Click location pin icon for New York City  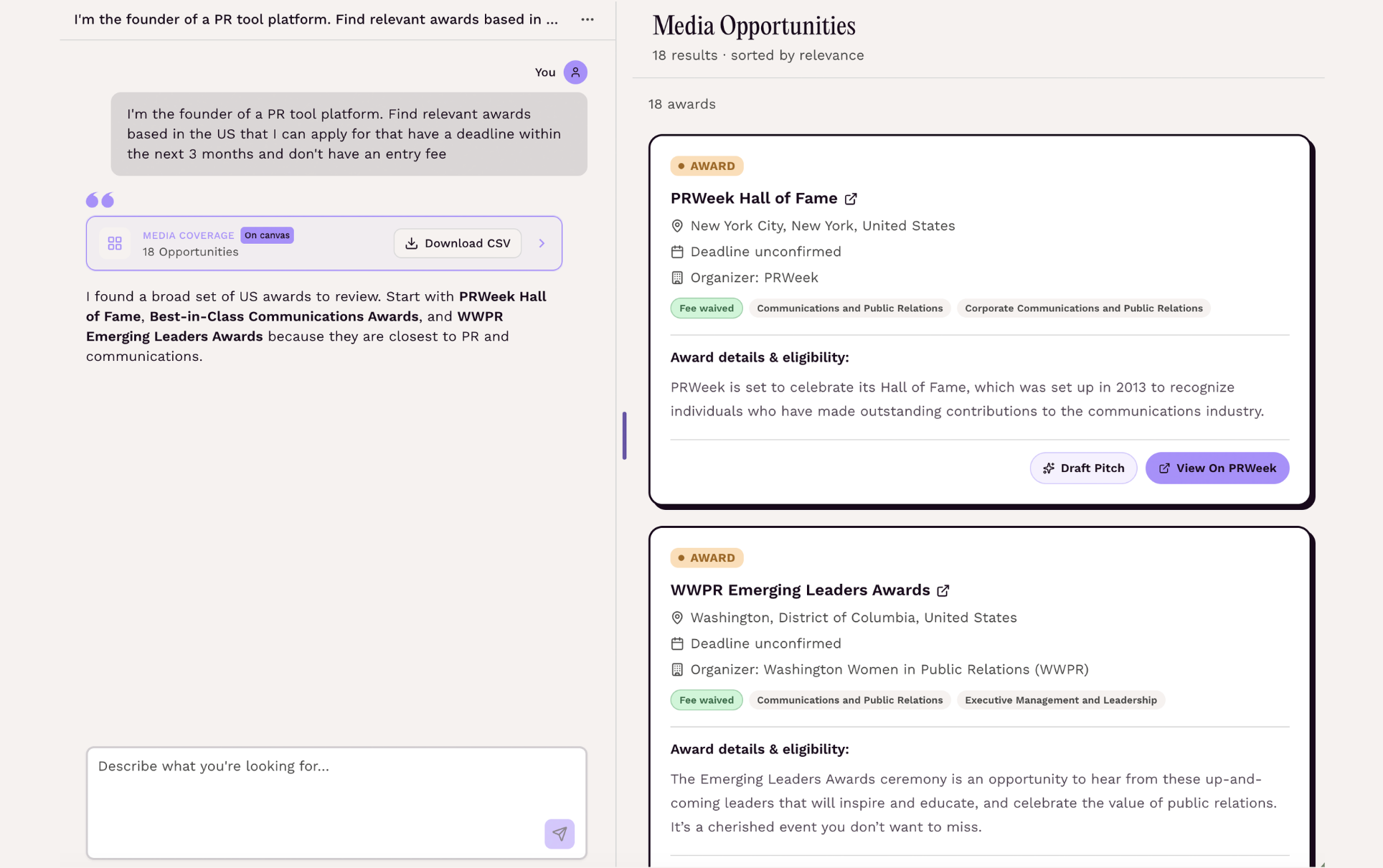pos(676,226)
